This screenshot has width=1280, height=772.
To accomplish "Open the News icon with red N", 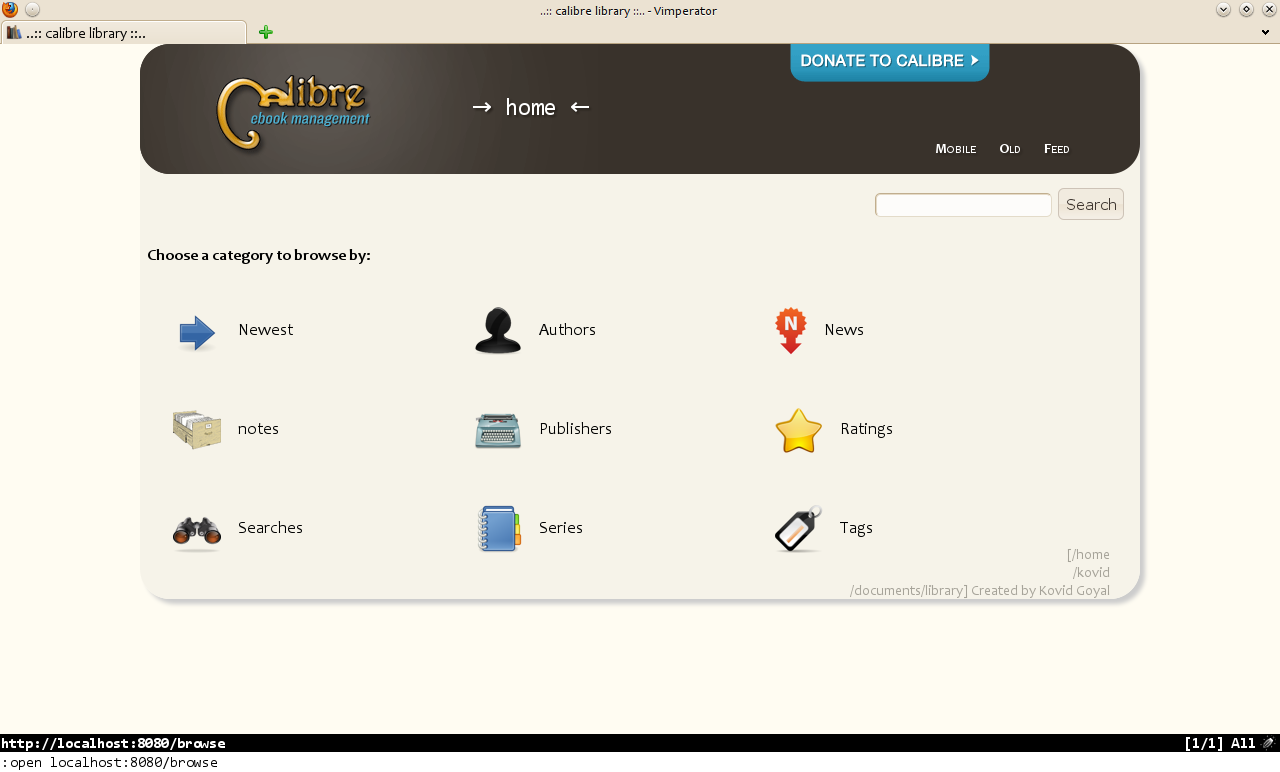I will (x=791, y=330).
